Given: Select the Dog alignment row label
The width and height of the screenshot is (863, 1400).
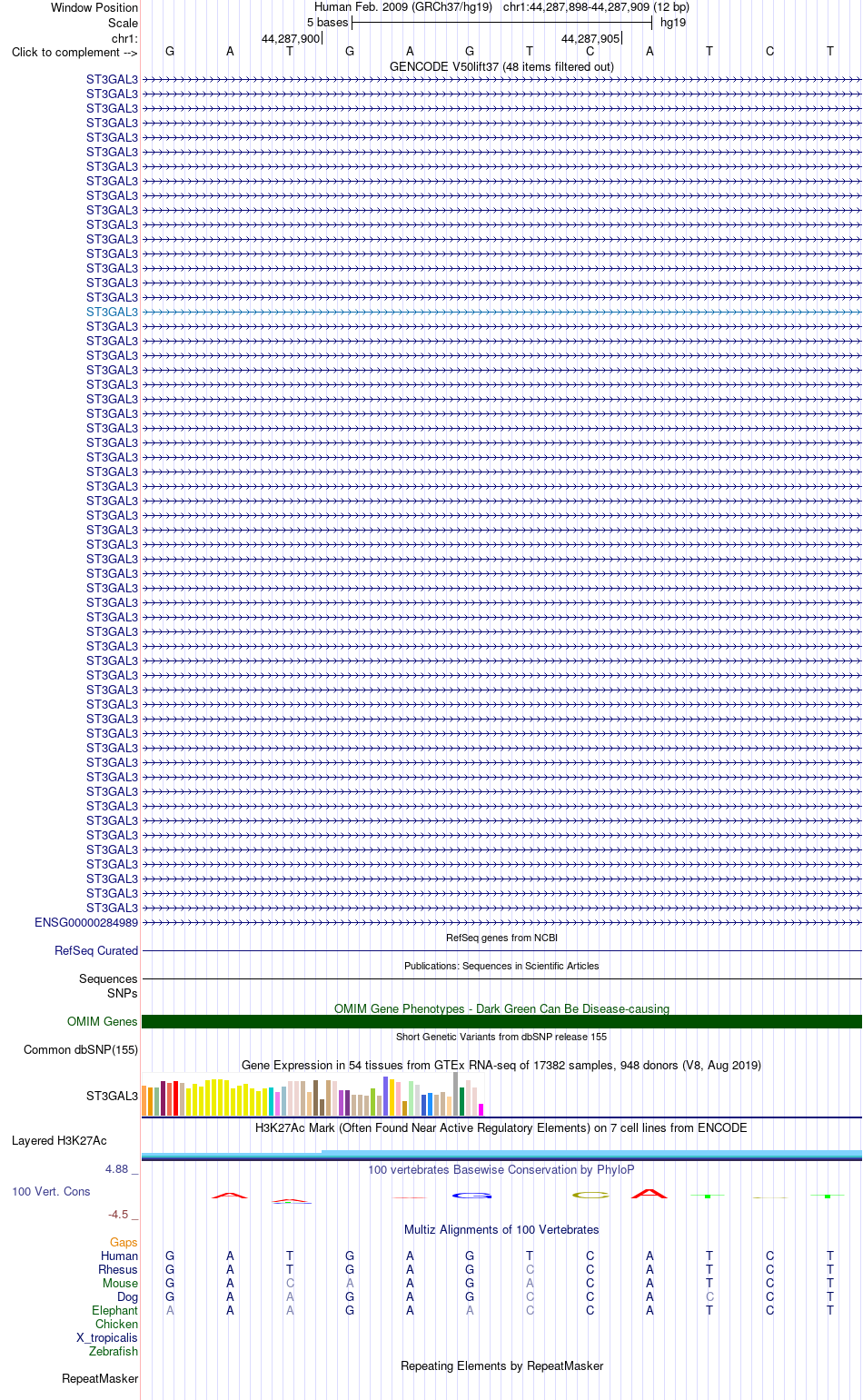Looking at the screenshot, I should 127,1296.
